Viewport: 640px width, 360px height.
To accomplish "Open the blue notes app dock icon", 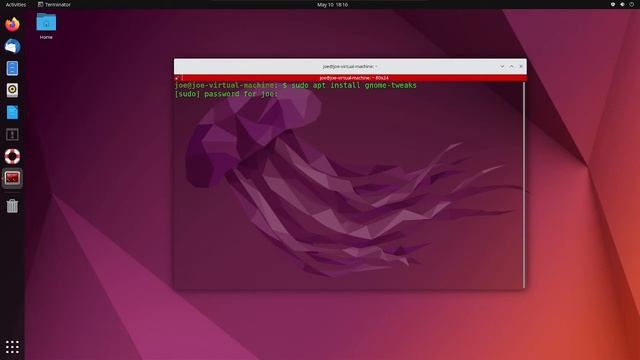I will click(x=12, y=68).
